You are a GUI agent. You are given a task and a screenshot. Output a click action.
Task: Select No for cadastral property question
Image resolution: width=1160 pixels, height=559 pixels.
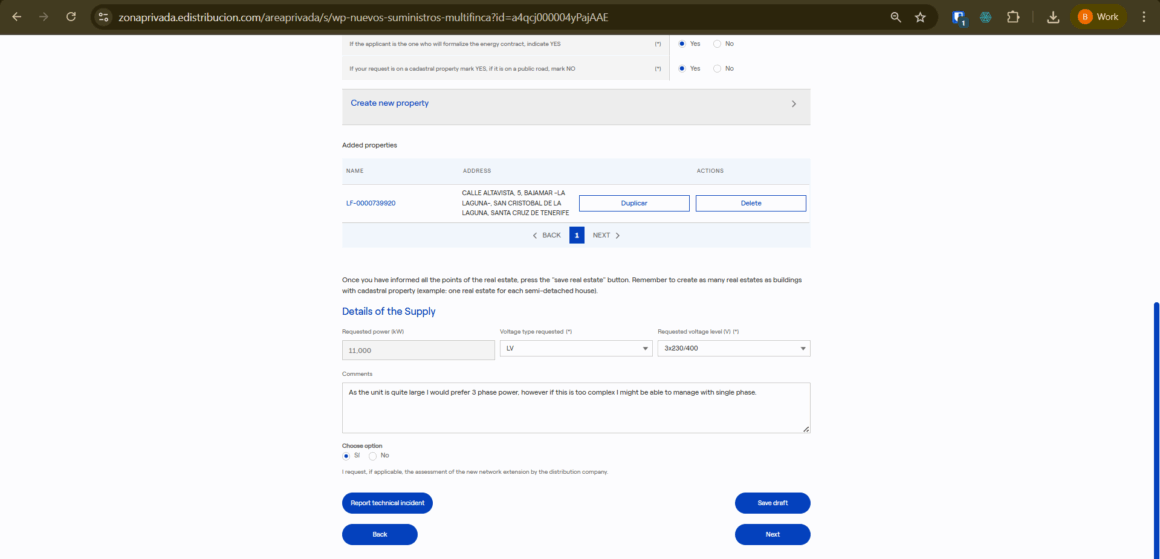coord(717,68)
